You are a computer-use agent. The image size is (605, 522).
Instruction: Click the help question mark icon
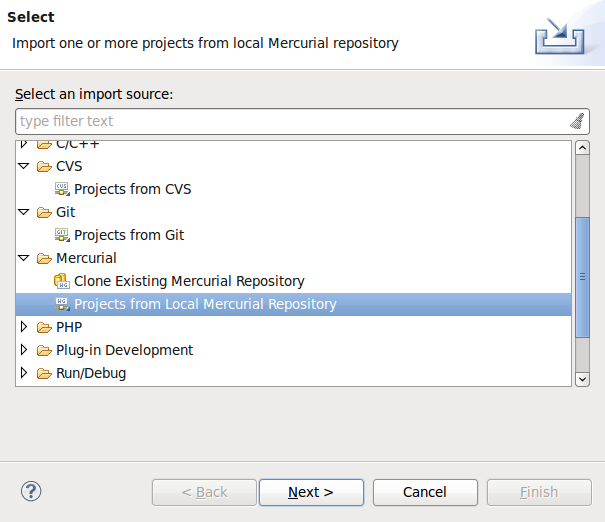(x=31, y=491)
